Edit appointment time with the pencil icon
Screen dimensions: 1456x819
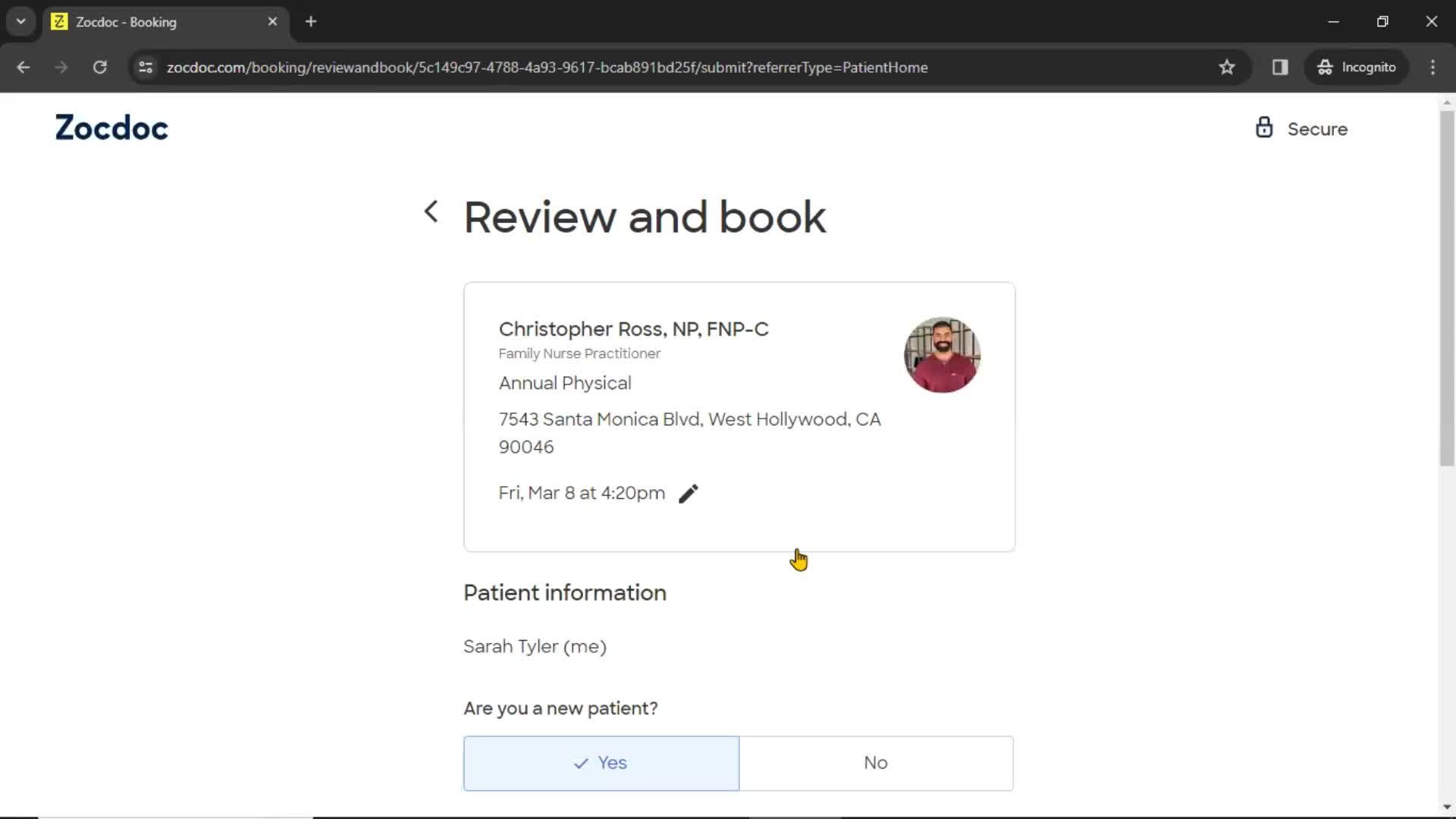[689, 494]
